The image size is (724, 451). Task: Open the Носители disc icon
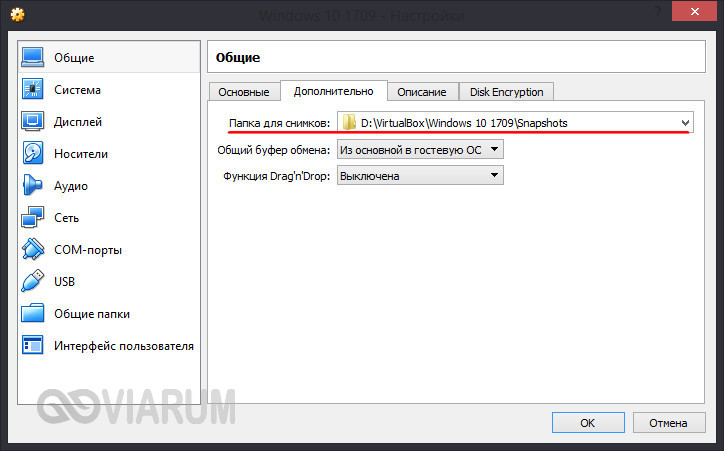pos(32,153)
